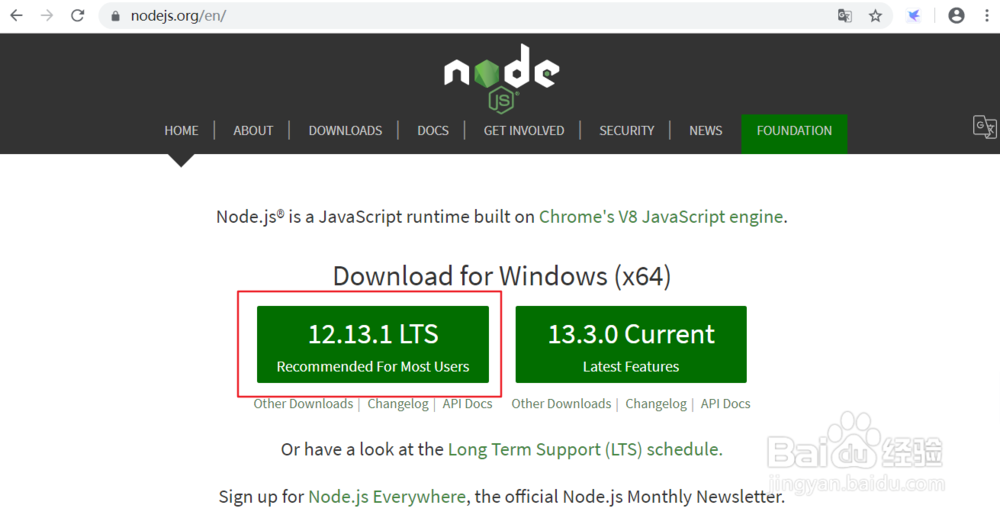Viewport: 1000px width, 518px height.
Task: Click the translate widget icon beside the navigation
Action: pyautogui.click(x=984, y=126)
